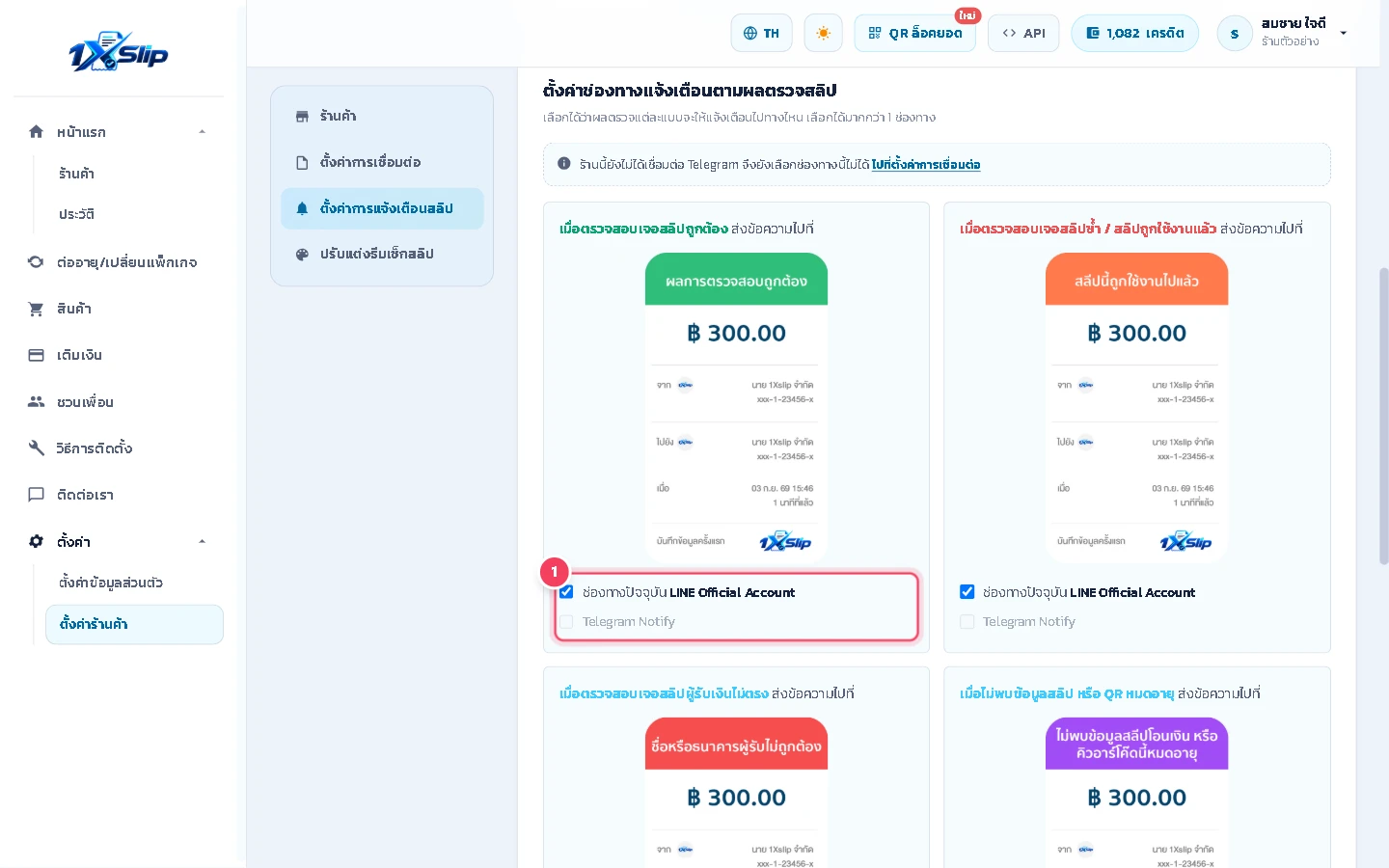Click the gear icon beside ตั้งค่า
1389x868 pixels.
pos(36,541)
